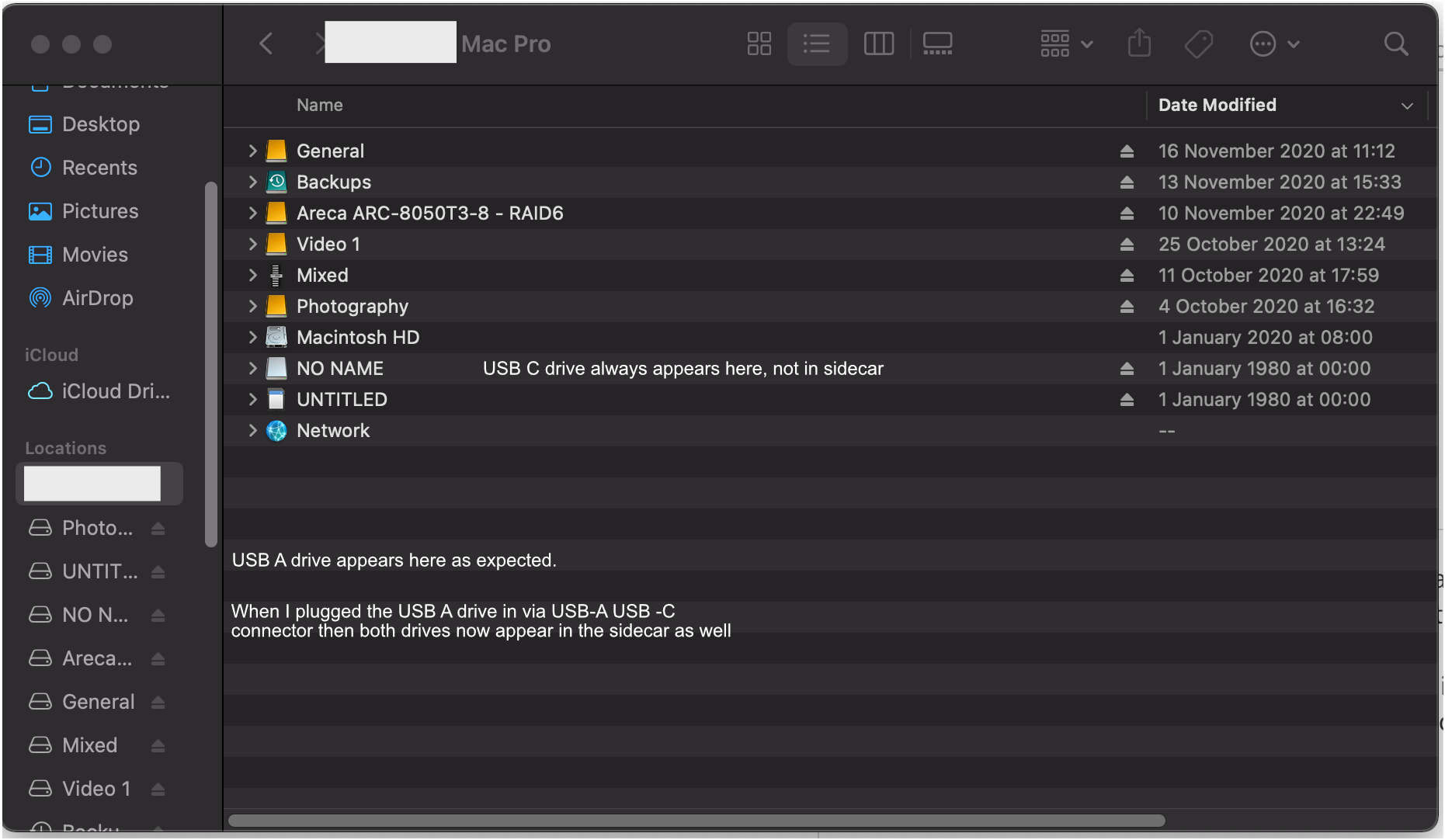The width and height of the screenshot is (1445, 840).
Task: Switch to gallery view
Action: coord(937,43)
